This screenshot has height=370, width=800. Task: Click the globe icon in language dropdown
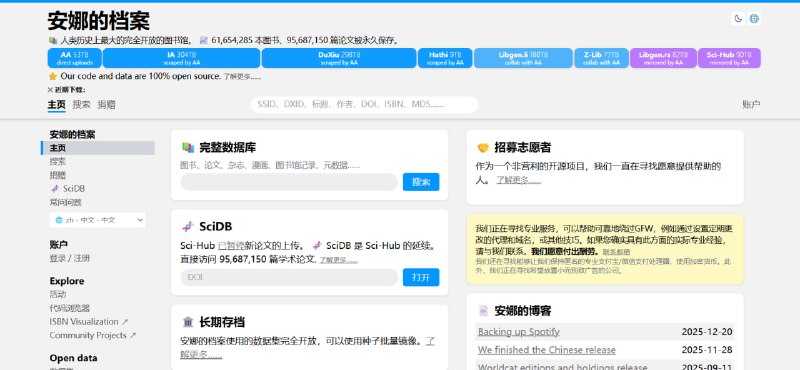tap(59, 220)
